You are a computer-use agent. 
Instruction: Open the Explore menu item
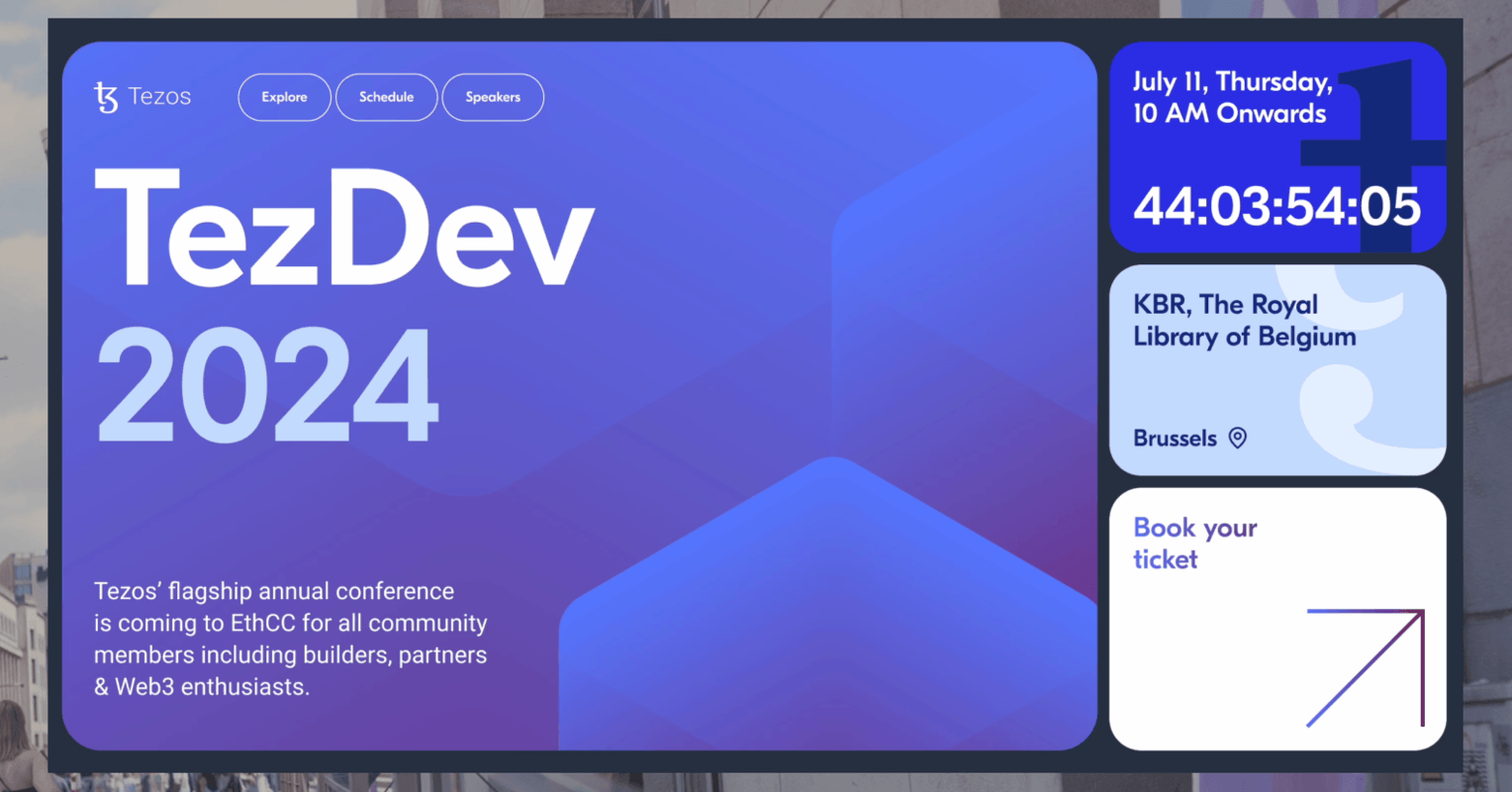point(285,97)
